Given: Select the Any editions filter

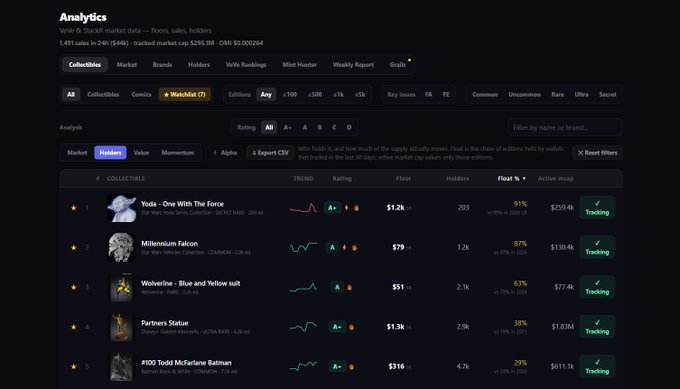Looking at the screenshot, I should coord(266,95).
